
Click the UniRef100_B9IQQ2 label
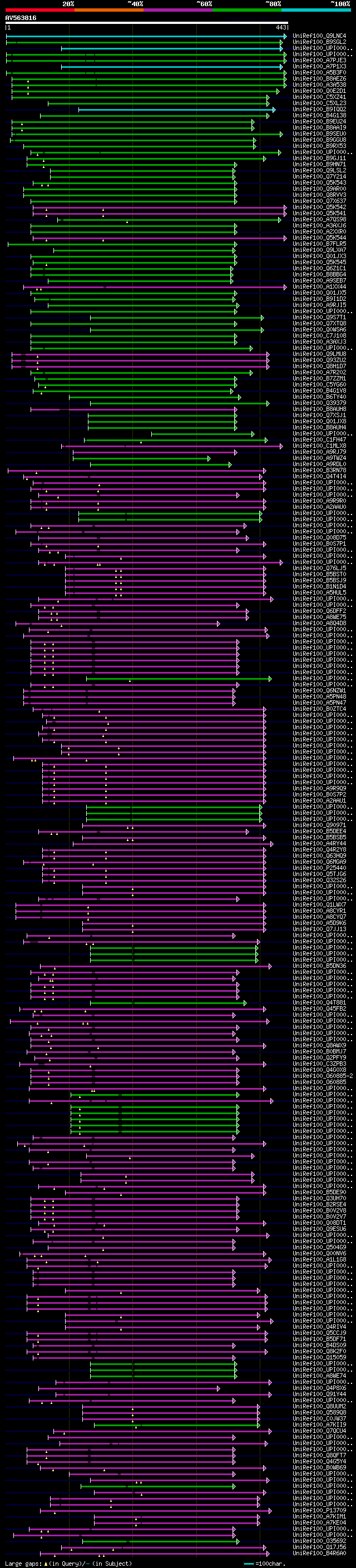pyautogui.click(x=319, y=109)
